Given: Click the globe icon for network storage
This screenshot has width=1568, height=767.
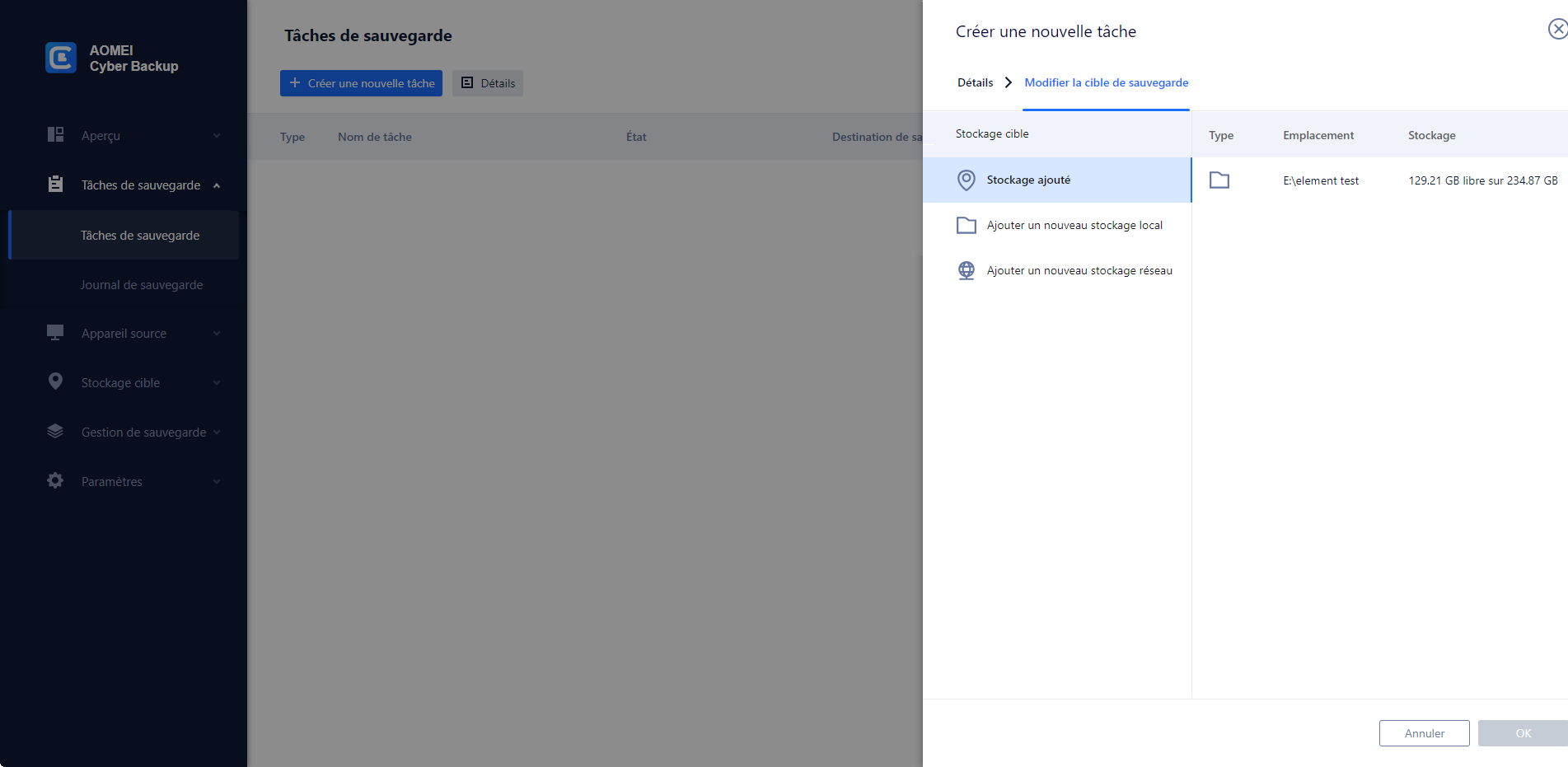Looking at the screenshot, I should tap(967, 270).
